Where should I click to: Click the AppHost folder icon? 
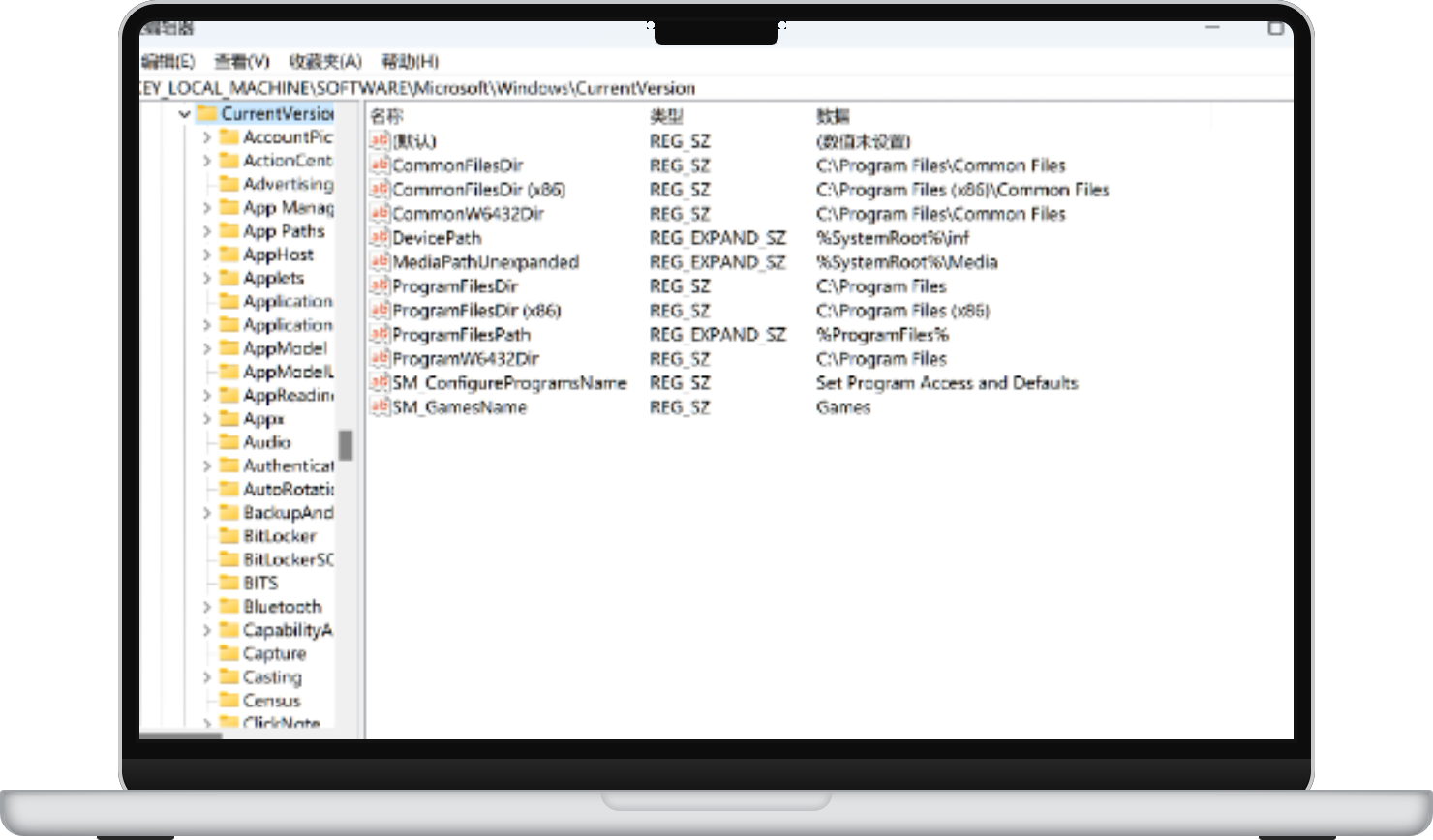pyautogui.click(x=229, y=254)
